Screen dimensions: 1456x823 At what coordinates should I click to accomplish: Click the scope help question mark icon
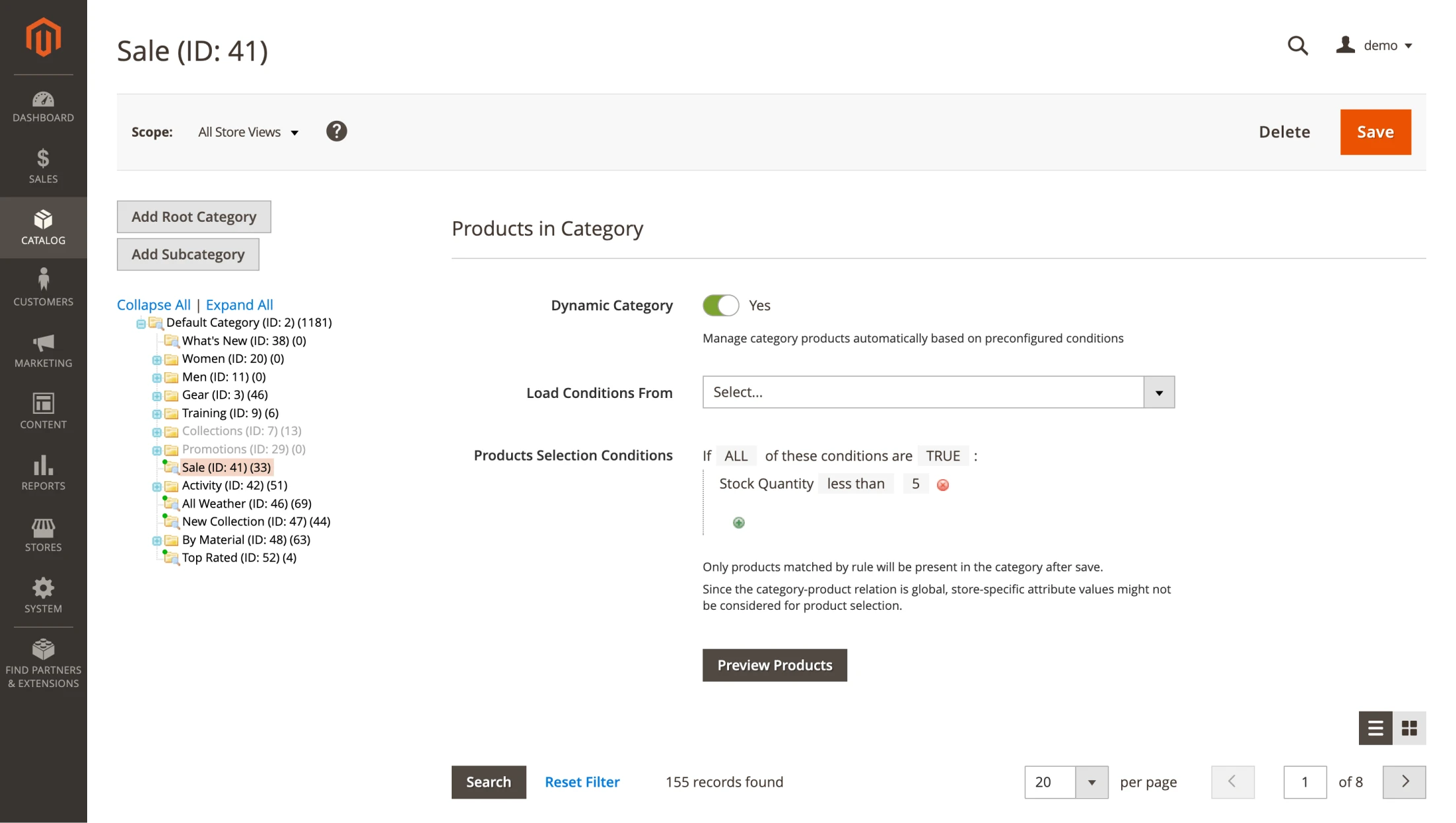336,131
